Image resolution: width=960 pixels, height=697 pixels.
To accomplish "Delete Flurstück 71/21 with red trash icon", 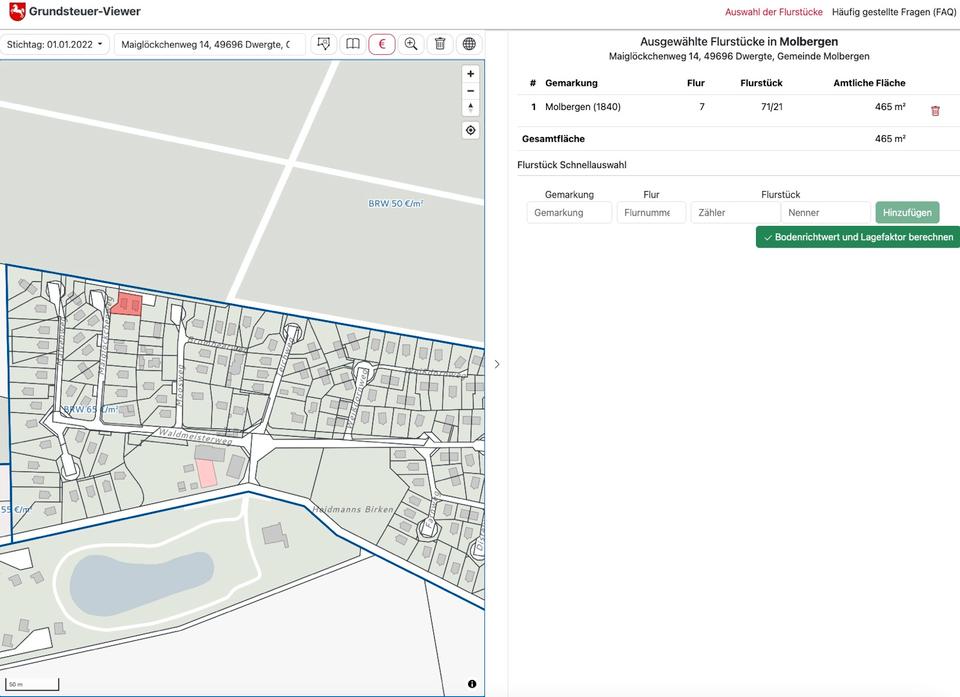I will (x=935, y=111).
